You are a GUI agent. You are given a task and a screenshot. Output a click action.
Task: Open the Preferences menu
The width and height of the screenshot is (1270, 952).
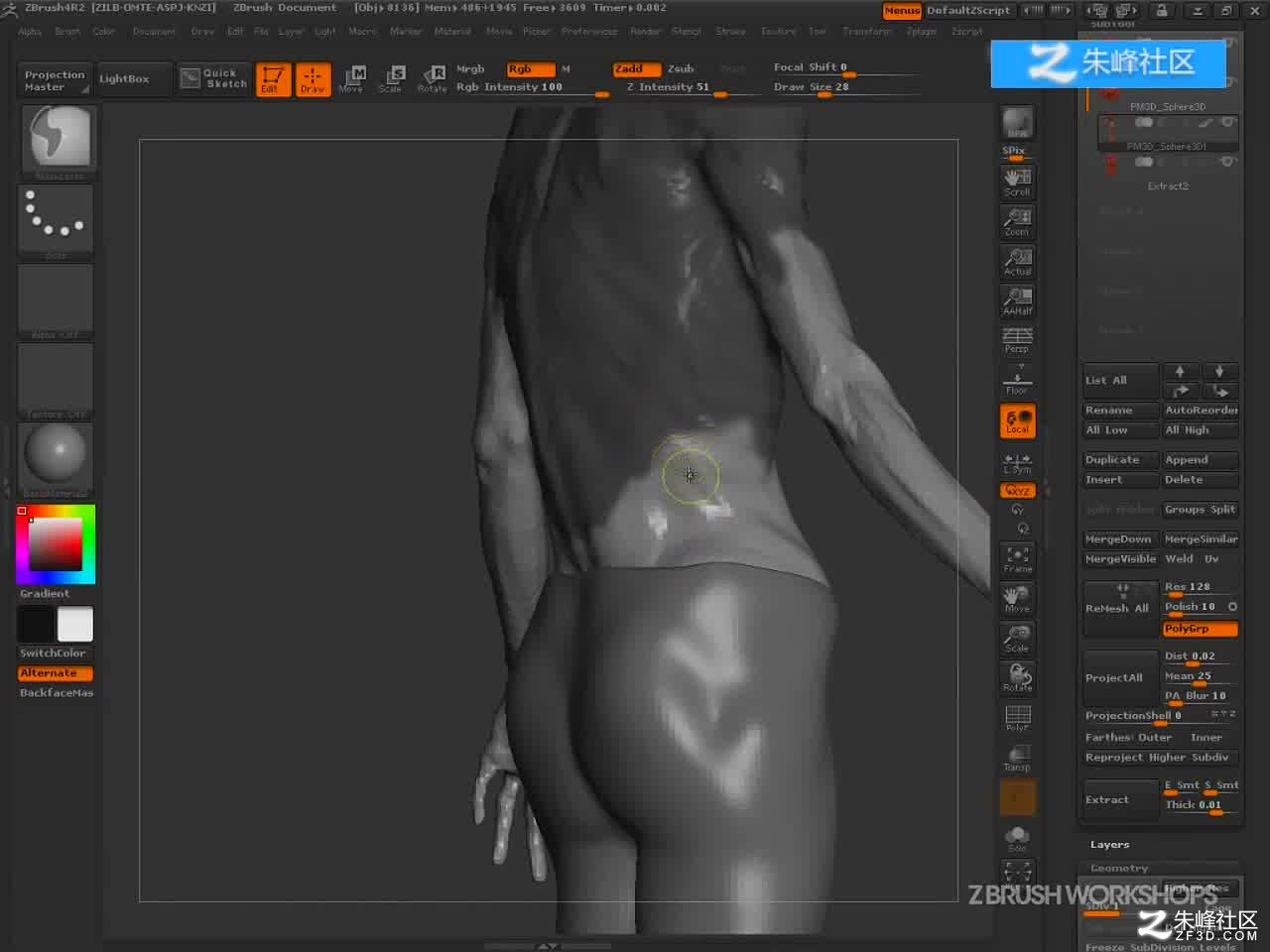(x=589, y=32)
